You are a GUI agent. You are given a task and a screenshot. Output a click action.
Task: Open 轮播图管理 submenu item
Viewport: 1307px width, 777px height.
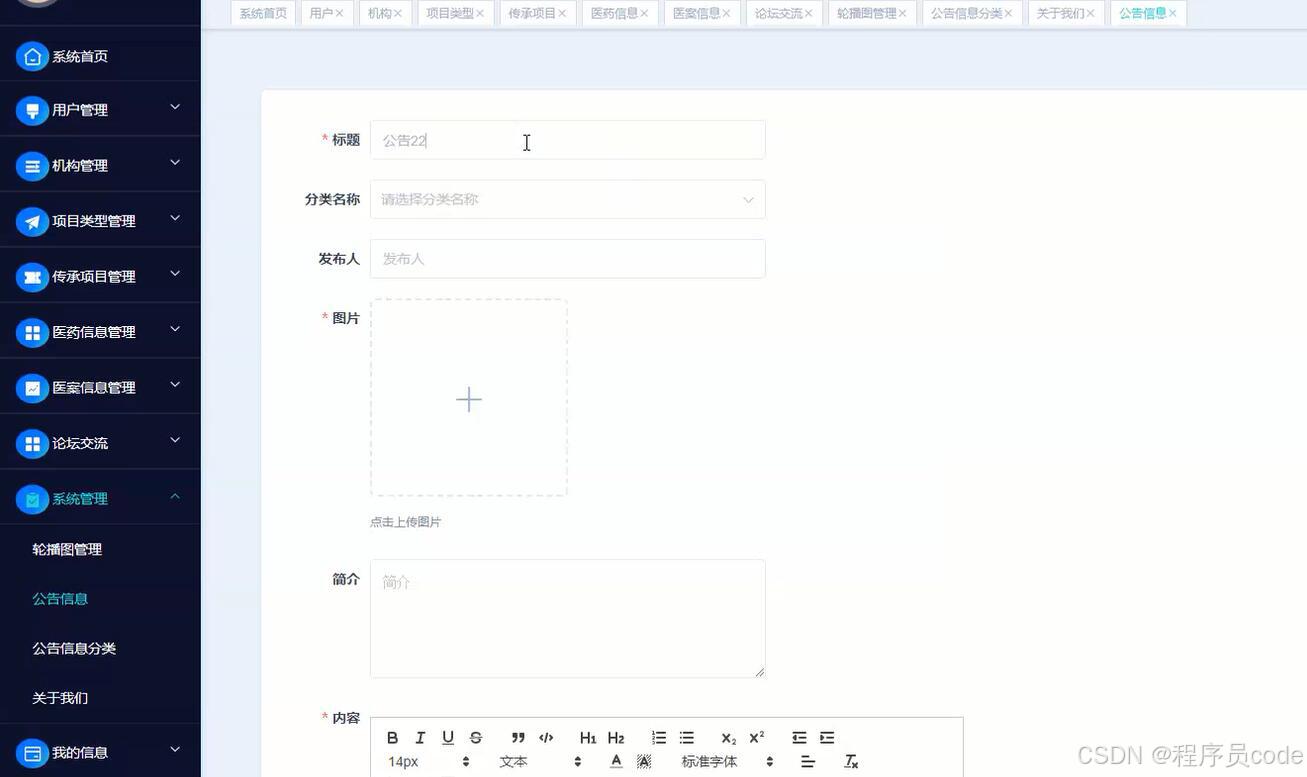point(100,549)
